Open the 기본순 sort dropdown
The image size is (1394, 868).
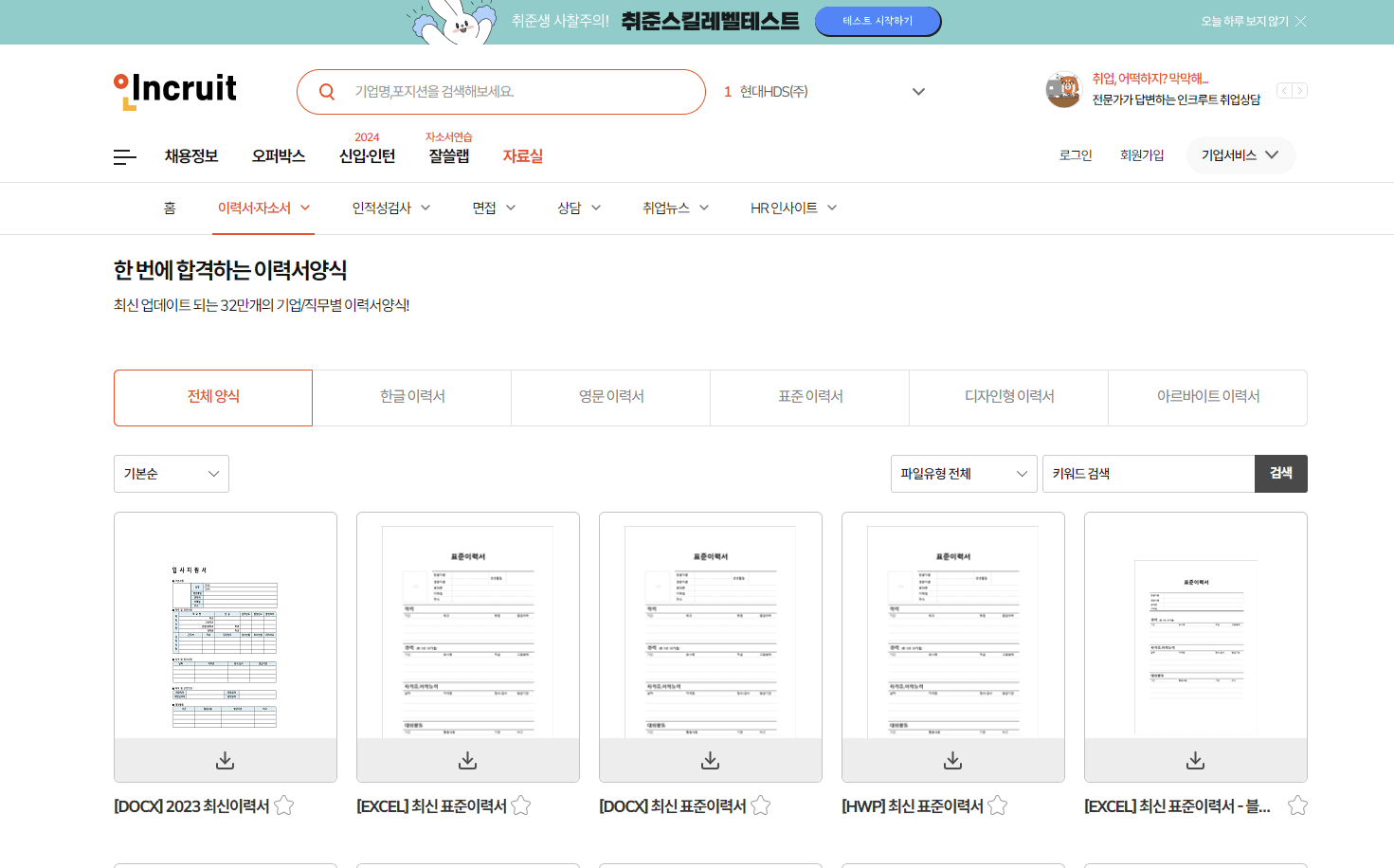[171, 474]
